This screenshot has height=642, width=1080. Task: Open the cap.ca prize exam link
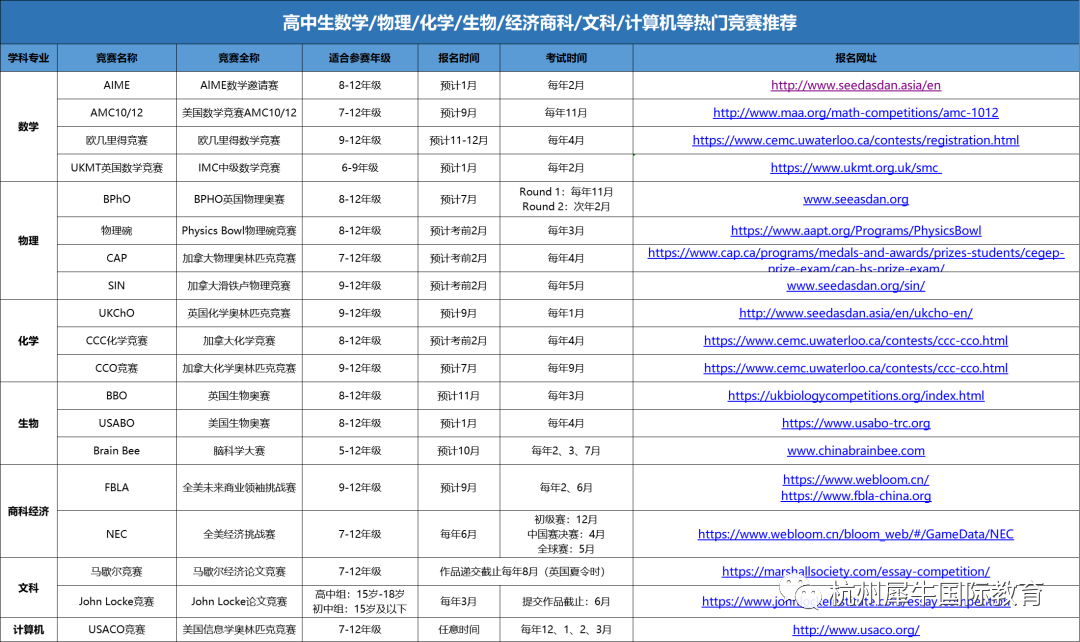[x=855, y=260]
